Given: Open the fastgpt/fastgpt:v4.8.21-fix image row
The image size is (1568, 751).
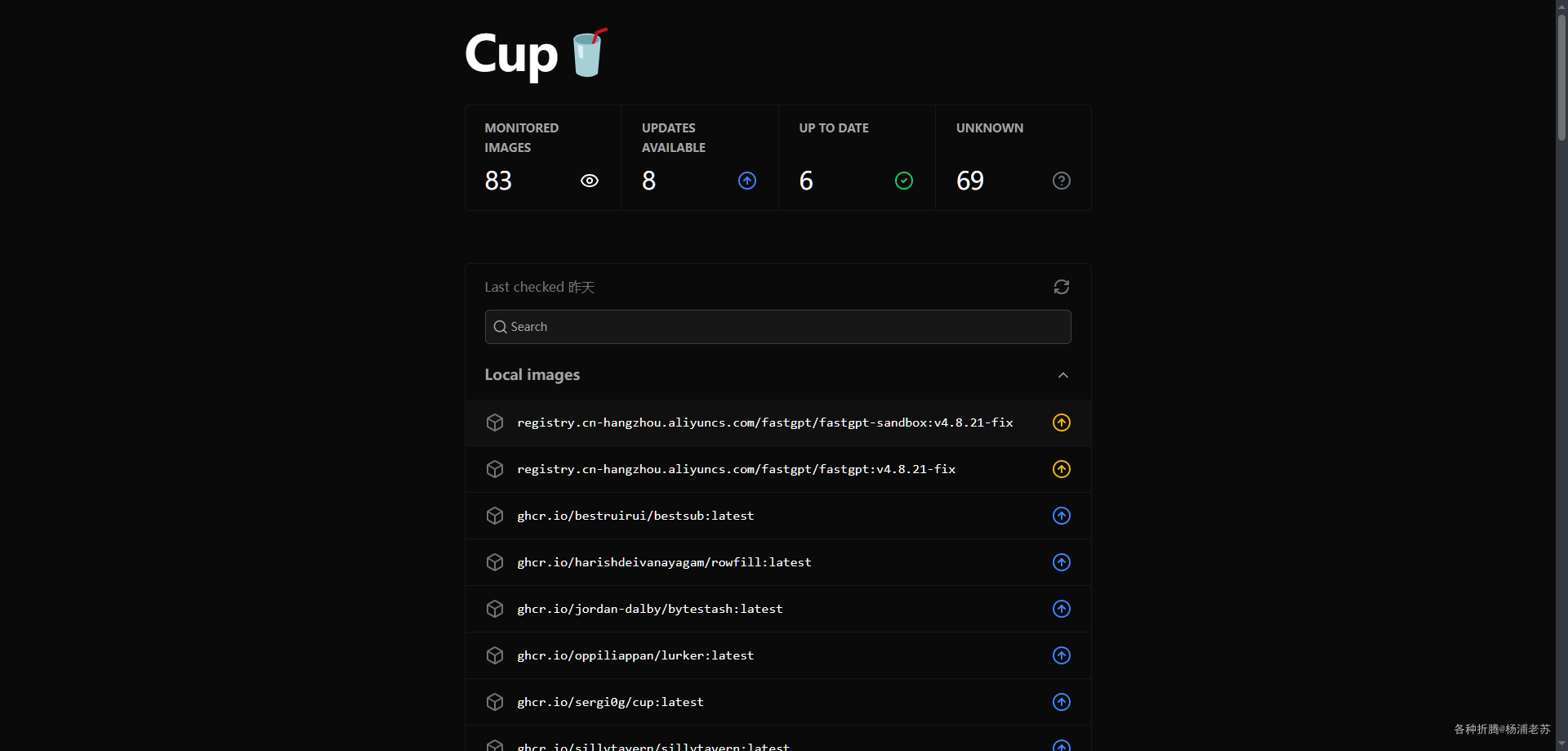Looking at the screenshot, I should [777, 469].
